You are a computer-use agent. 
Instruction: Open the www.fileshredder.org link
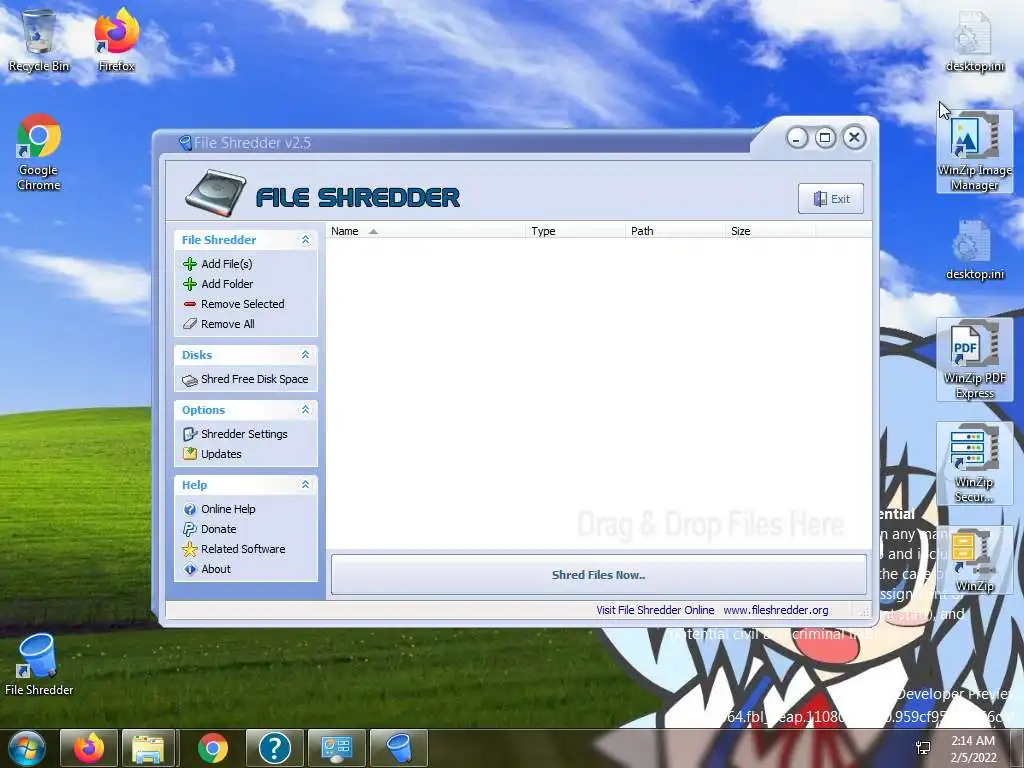(x=776, y=610)
